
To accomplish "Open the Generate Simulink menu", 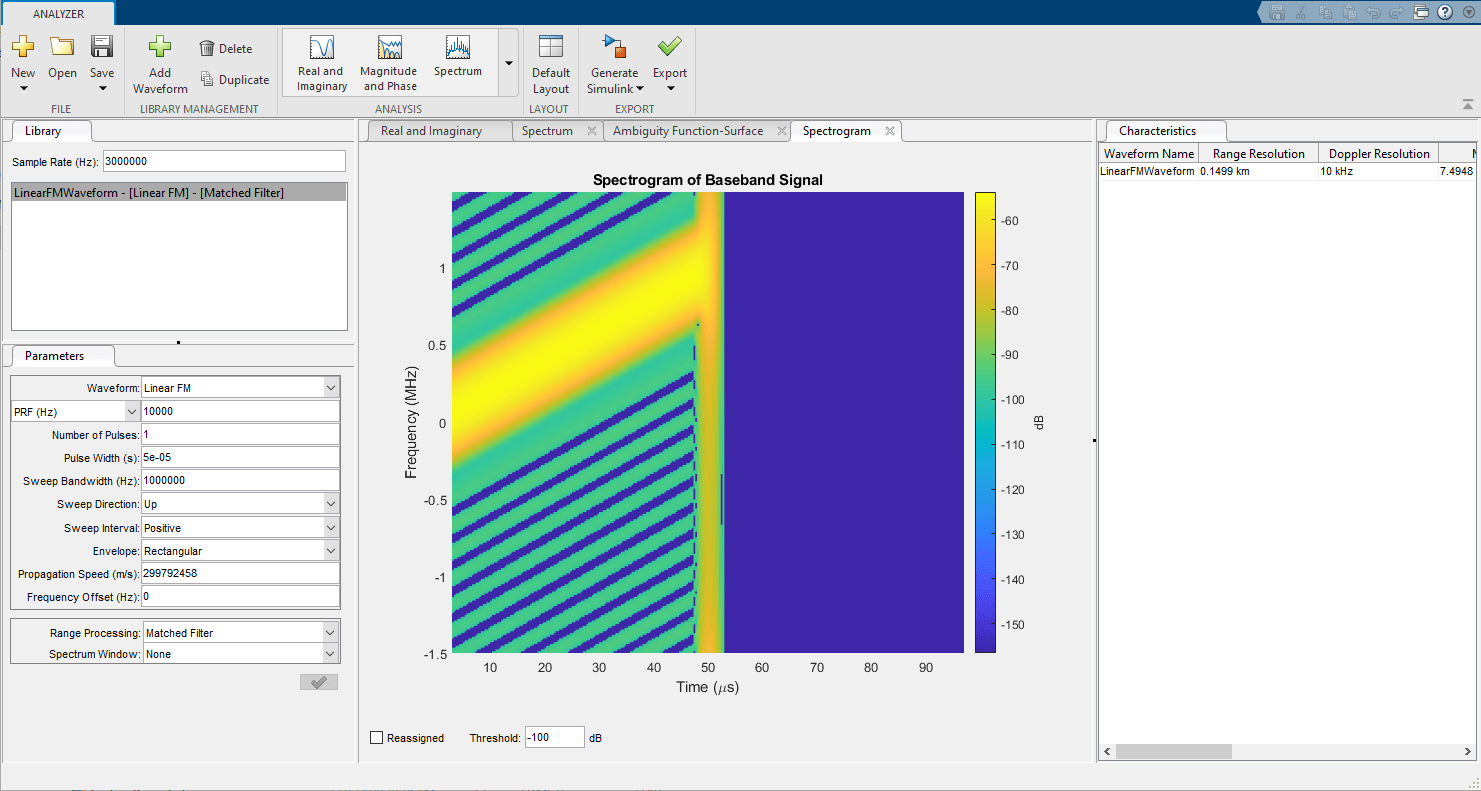I will [614, 64].
